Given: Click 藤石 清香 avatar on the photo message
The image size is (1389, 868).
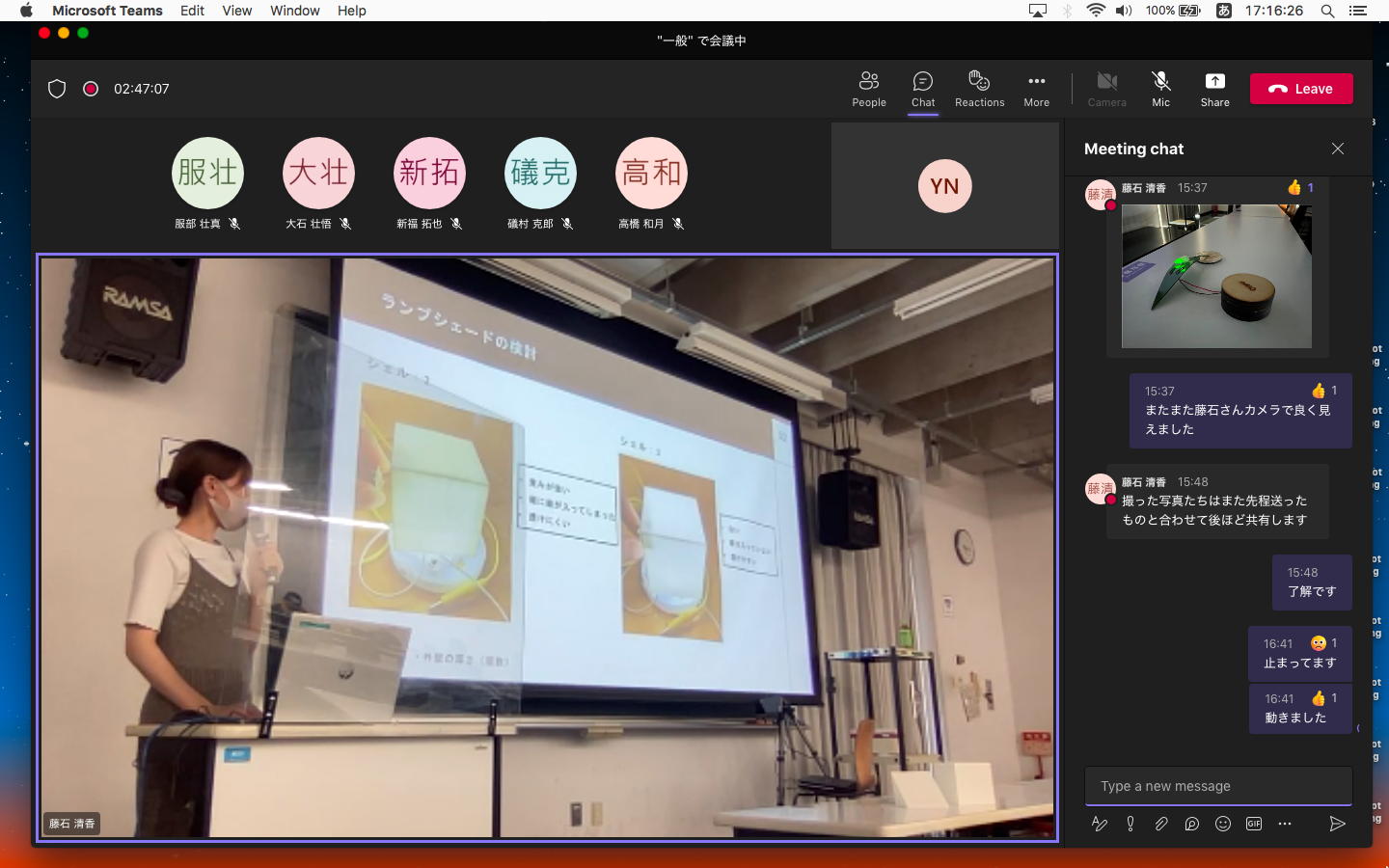Looking at the screenshot, I should [1100, 194].
